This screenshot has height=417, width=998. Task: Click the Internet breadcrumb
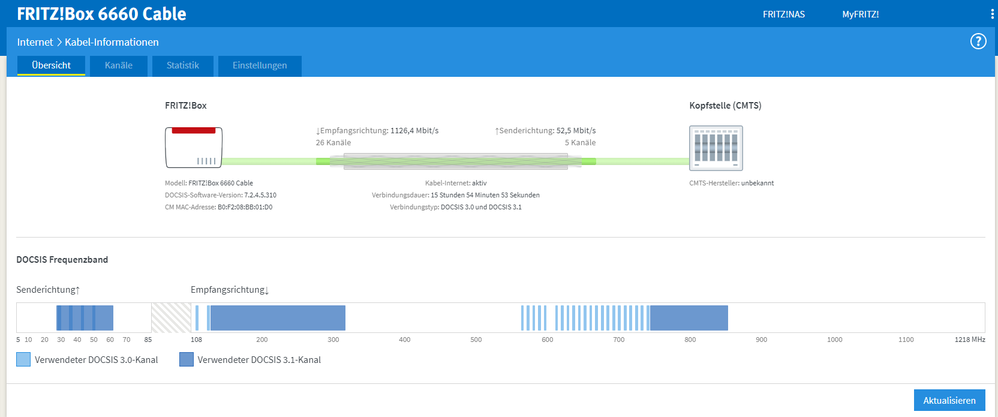pyautogui.click(x=35, y=42)
